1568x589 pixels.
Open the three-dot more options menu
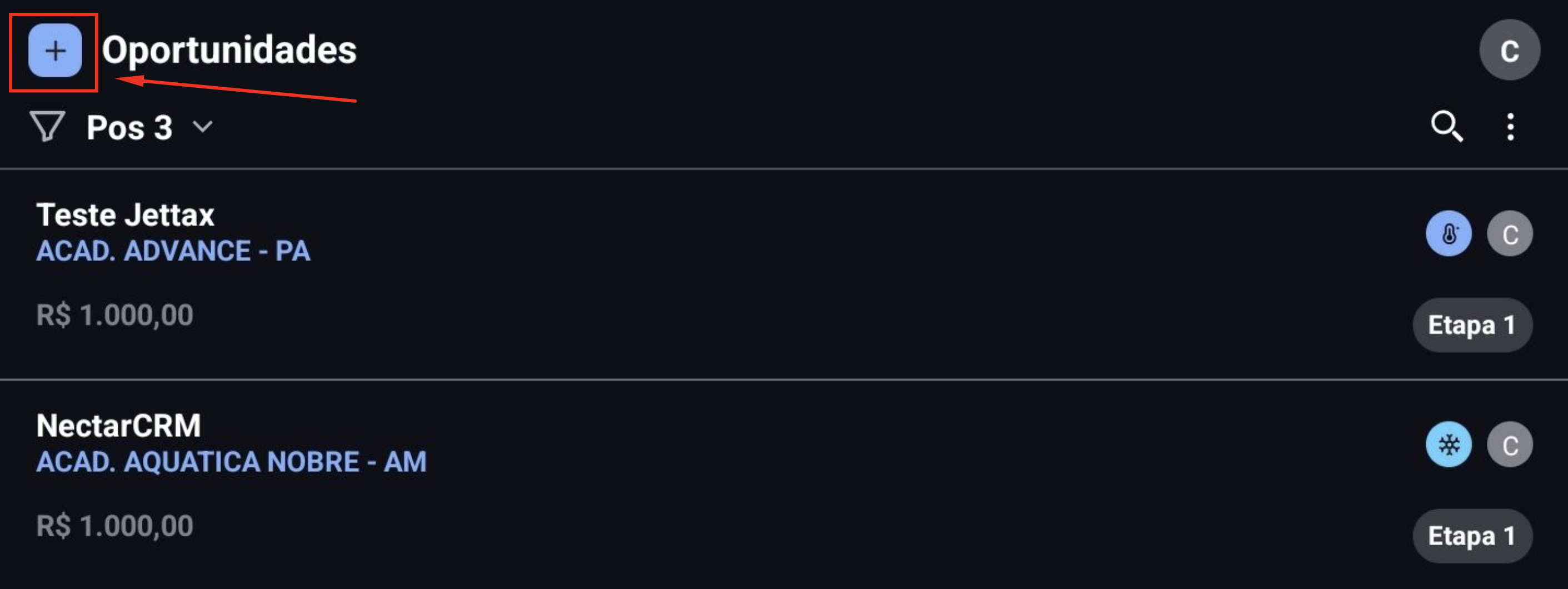(x=1510, y=127)
